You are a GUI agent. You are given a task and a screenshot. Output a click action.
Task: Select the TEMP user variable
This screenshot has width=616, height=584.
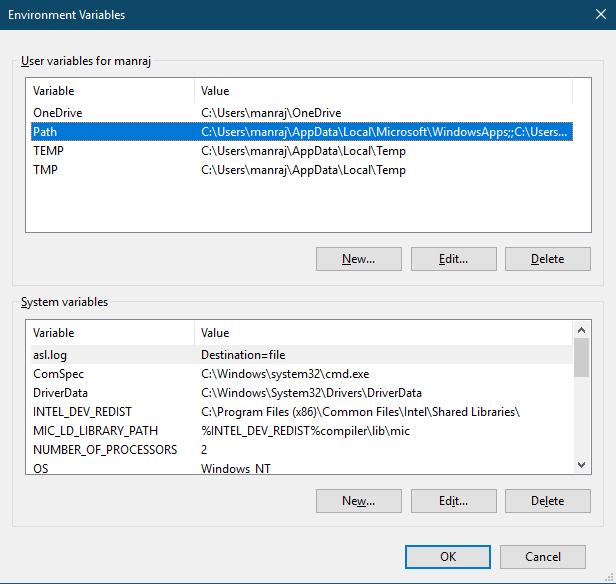[302, 151]
